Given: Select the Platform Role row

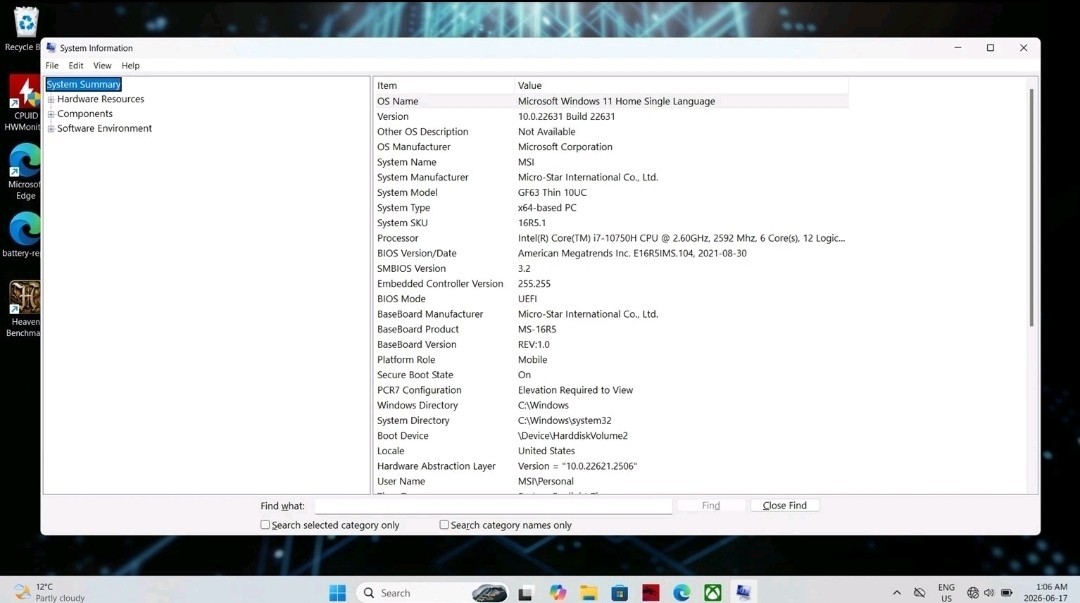Looking at the screenshot, I should [x=611, y=360].
